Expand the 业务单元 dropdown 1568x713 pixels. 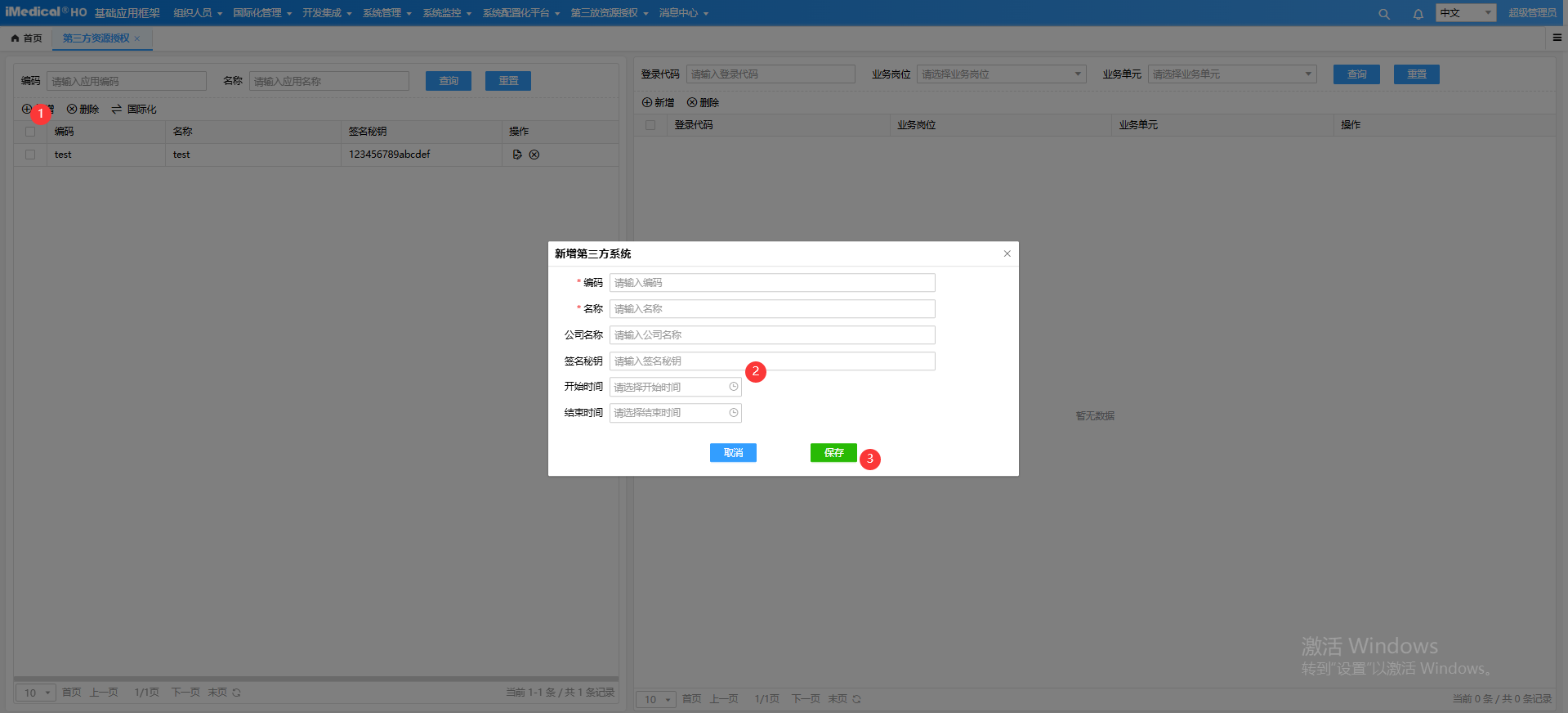click(1231, 74)
